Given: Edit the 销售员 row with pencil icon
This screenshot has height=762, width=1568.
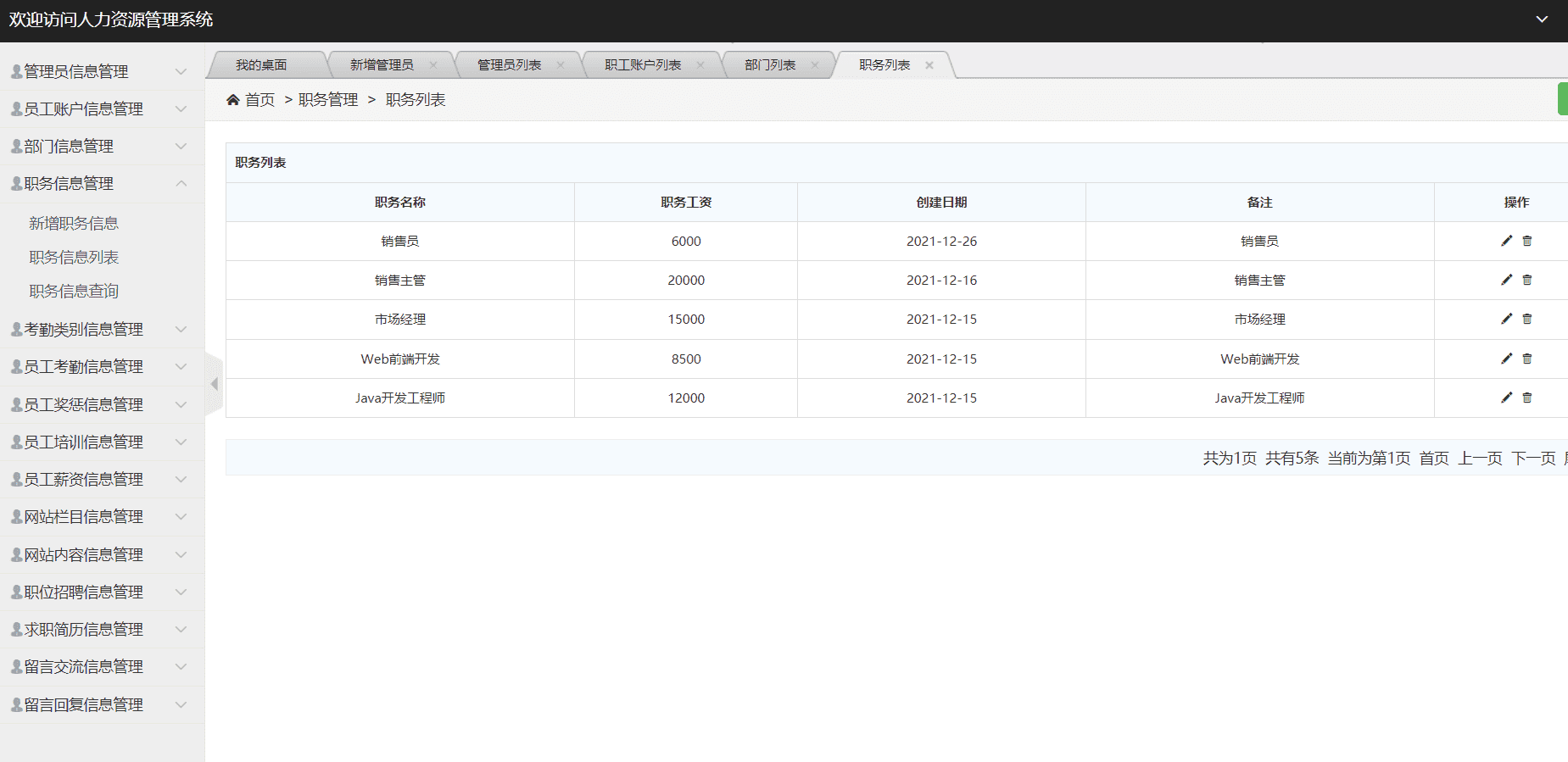Looking at the screenshot, I should (x=1506, y=241).
